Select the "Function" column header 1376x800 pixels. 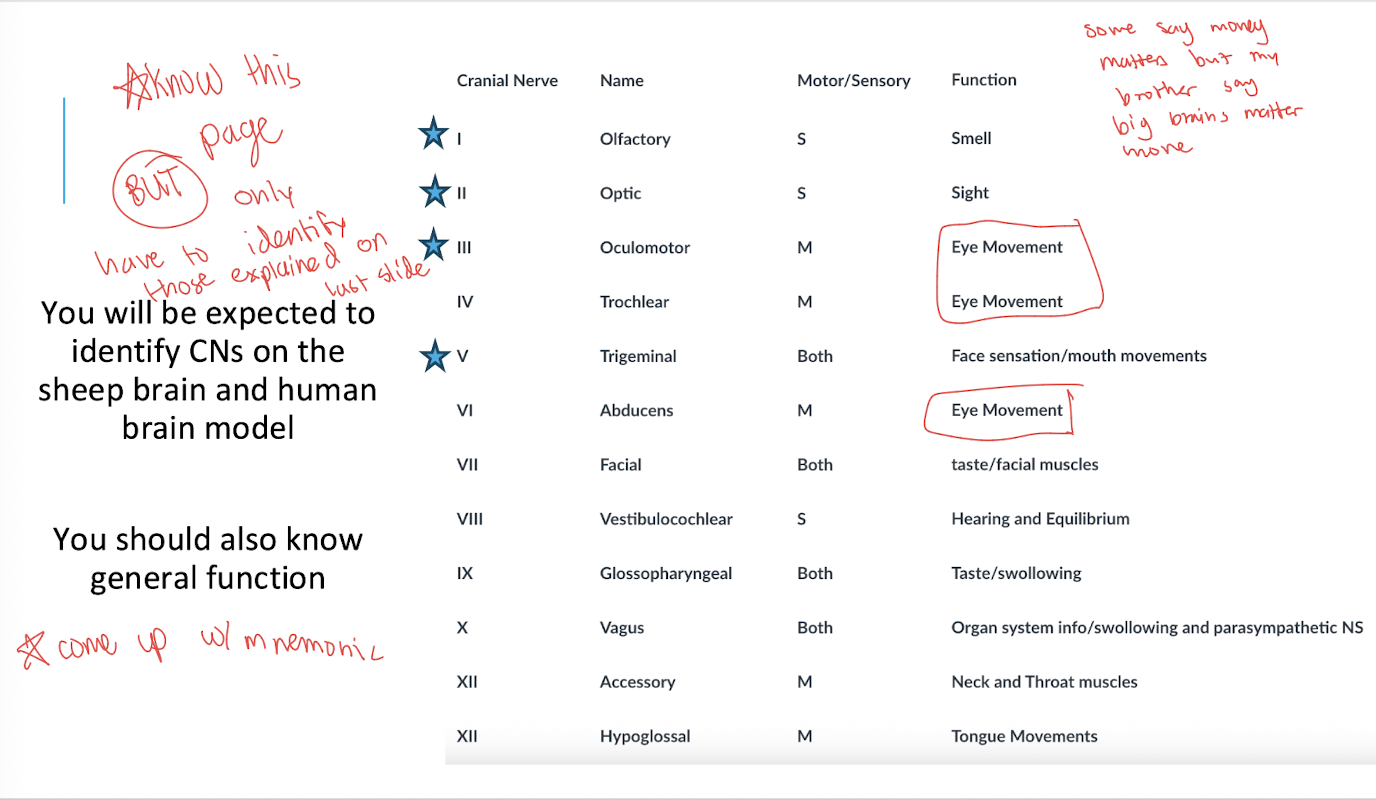click(x=984, y=80)
